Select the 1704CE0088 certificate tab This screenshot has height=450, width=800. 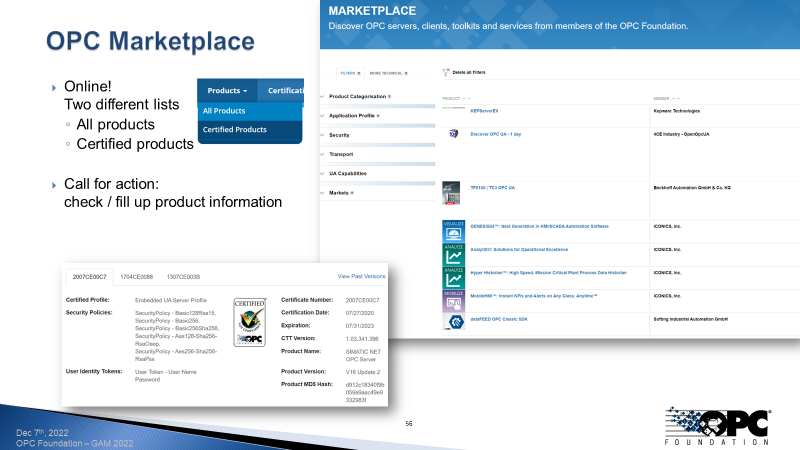[136, 277]
